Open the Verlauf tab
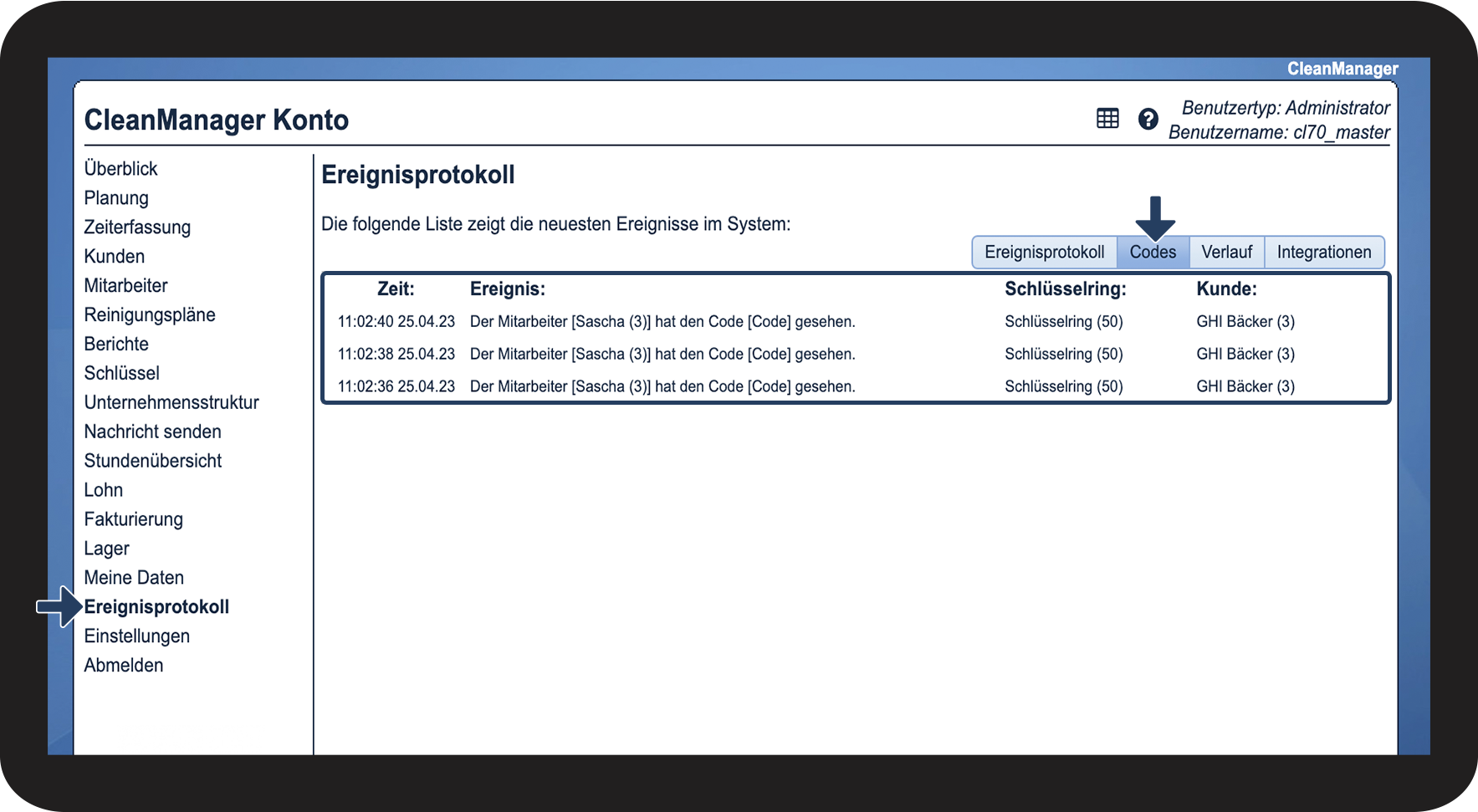This screenshot has height=812, width=1478. click(x=1226, y=252)
